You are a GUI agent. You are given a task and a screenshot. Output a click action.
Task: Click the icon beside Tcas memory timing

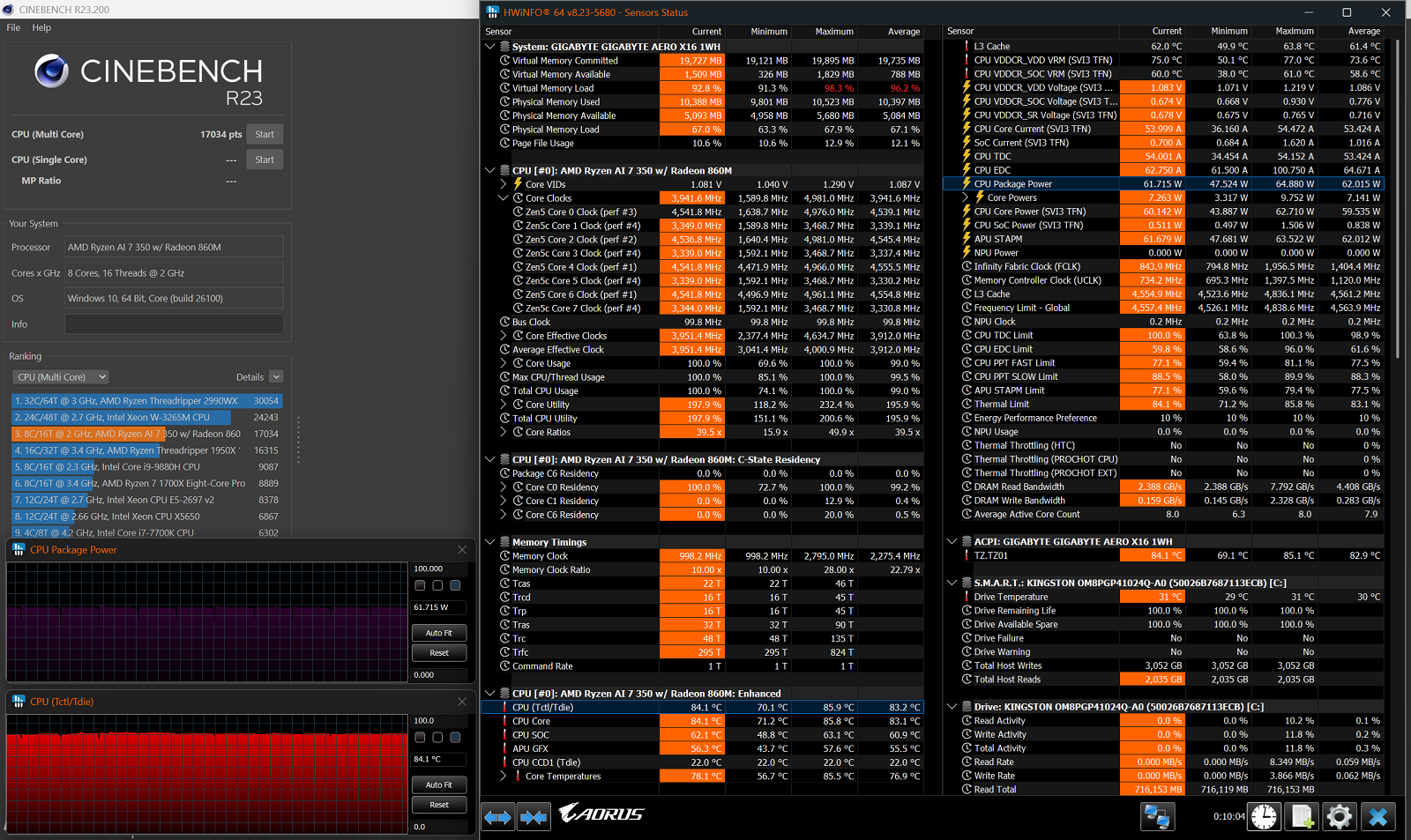(505, 584)
